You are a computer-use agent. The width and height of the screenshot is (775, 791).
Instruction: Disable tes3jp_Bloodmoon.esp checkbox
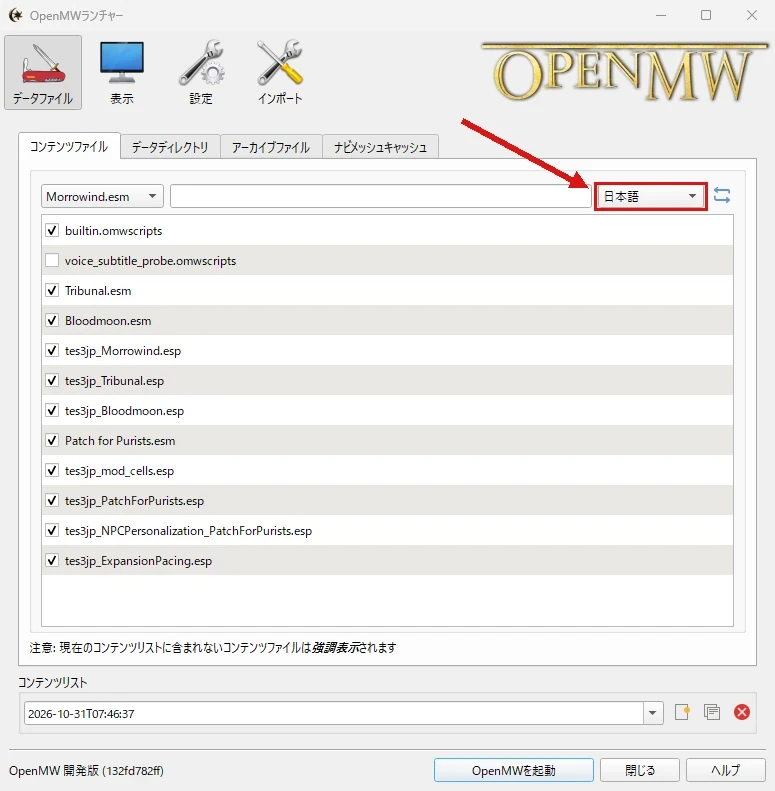[x=52, y=411]
